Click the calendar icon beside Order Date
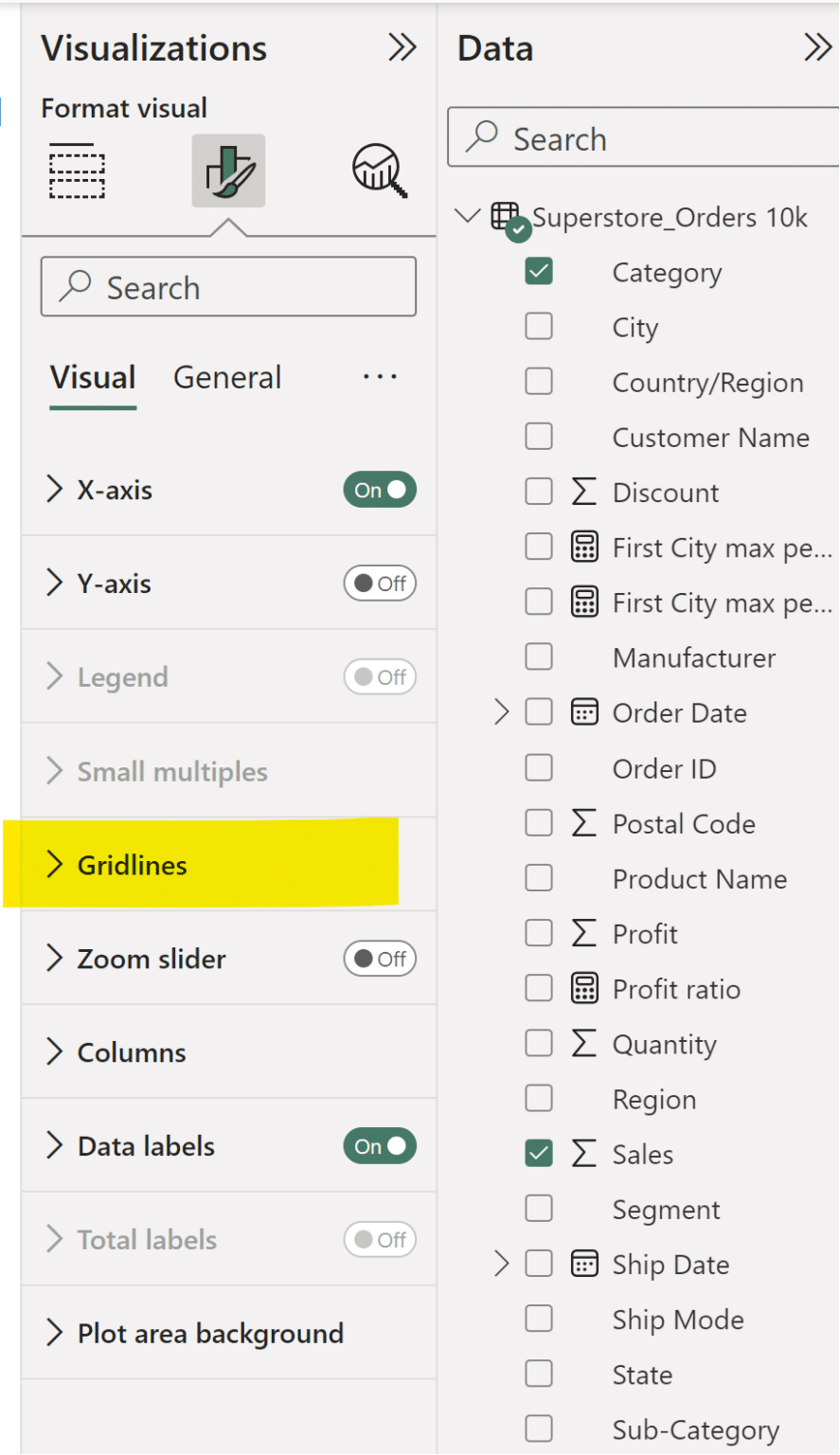840x1455 pixels. pyautogui.click(x=584, y=712)
